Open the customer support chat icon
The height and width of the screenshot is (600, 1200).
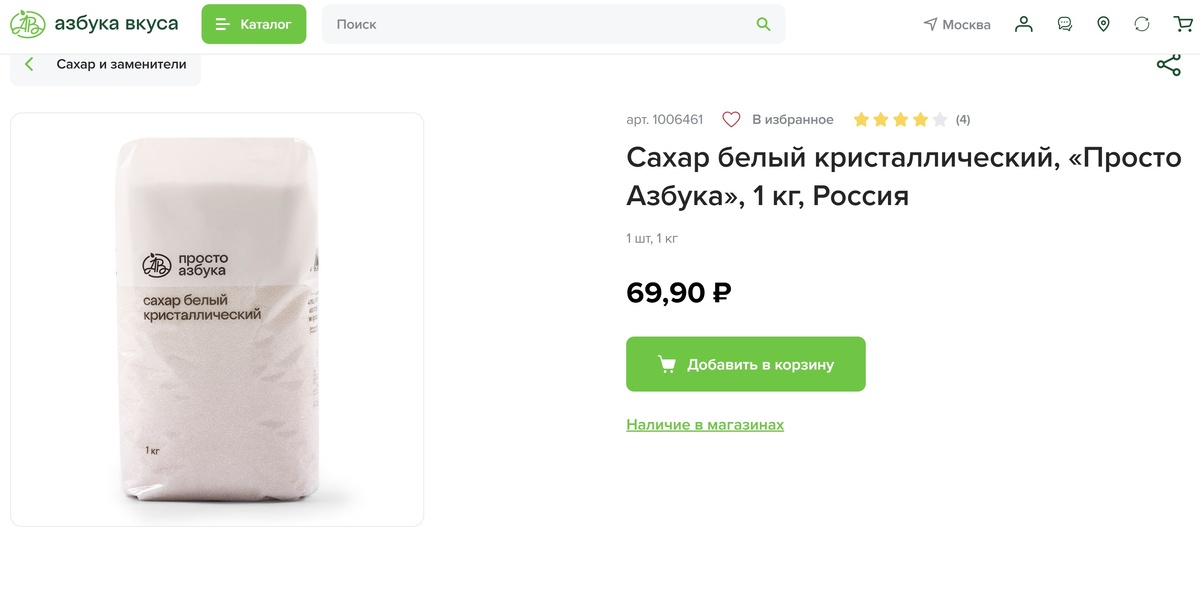[x=1063, y=23]
